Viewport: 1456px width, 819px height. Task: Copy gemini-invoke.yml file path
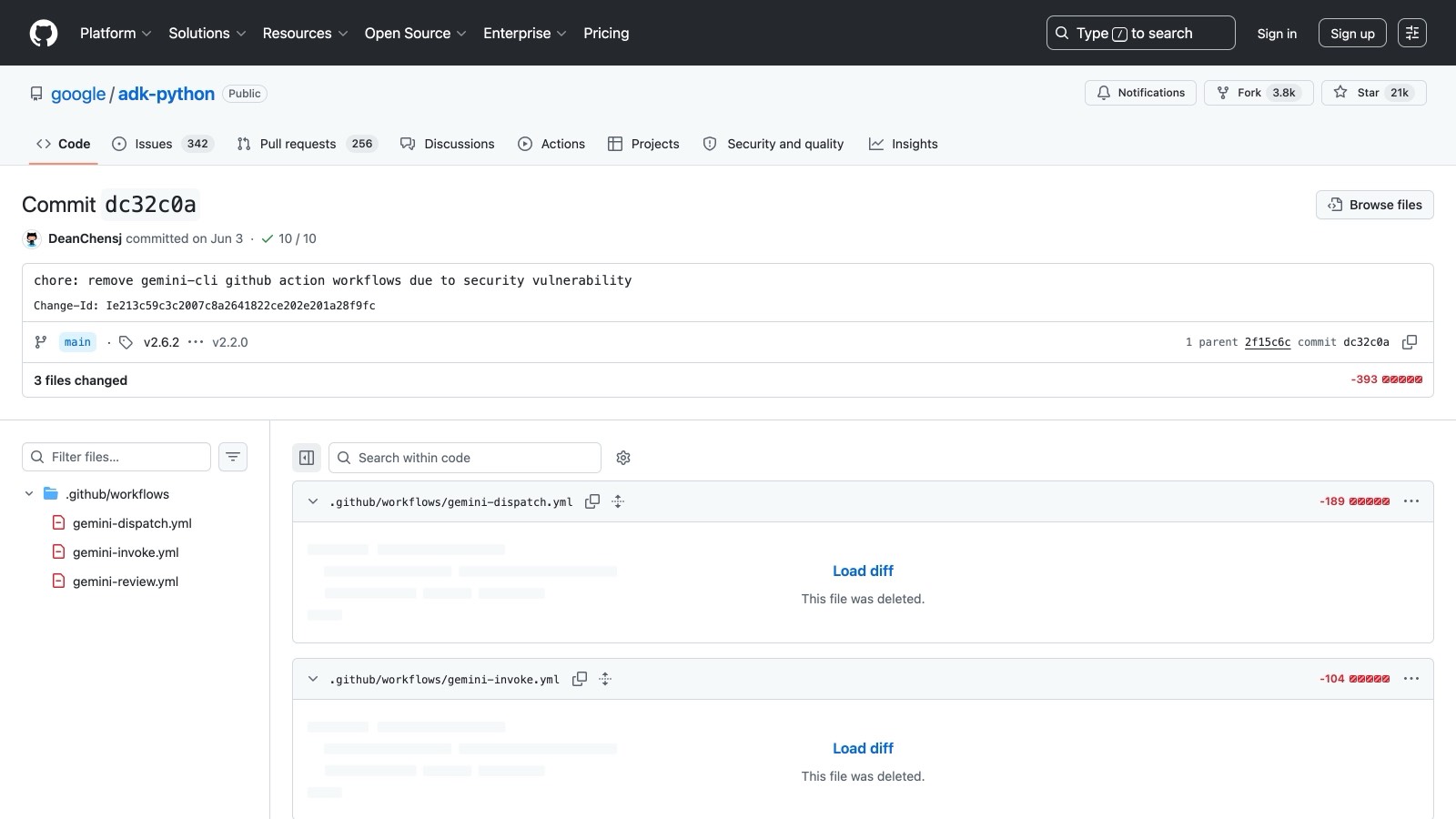tap(580, 679)
